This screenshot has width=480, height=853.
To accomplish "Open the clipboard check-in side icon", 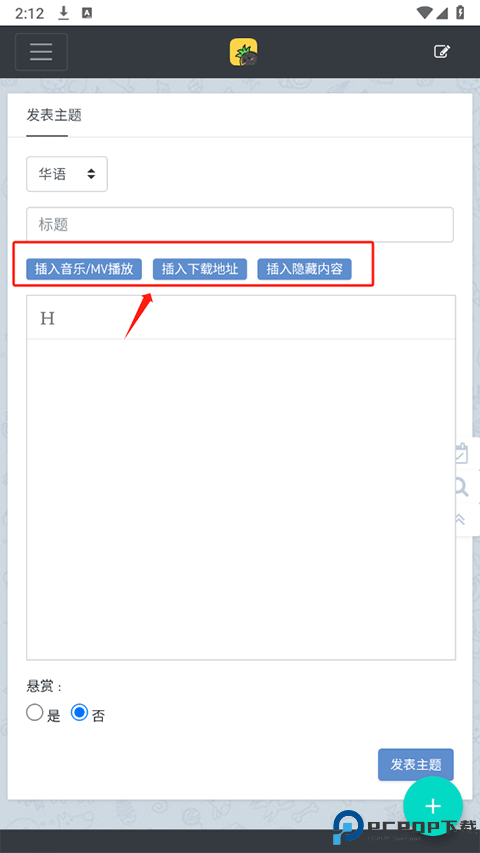I will (x=461, y=454).
